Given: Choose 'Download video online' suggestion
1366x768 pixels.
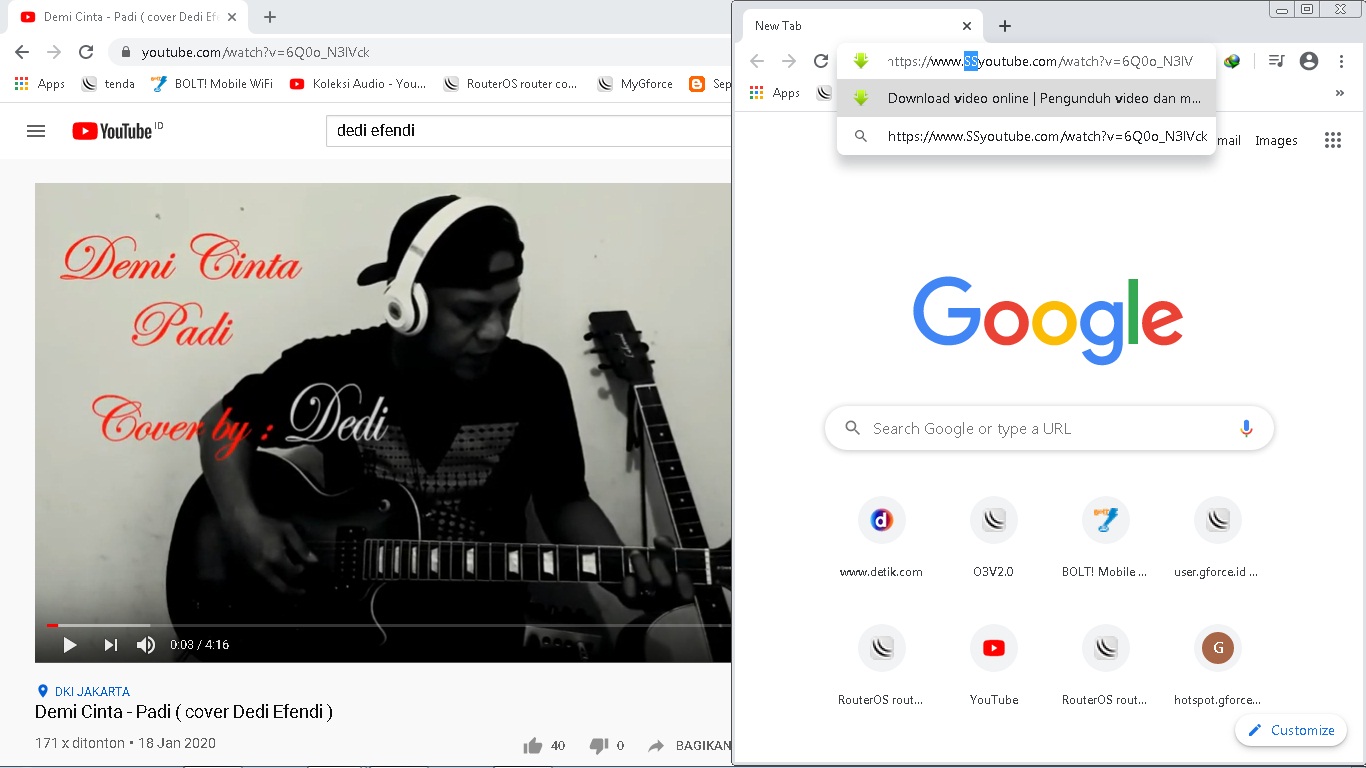Looking at the screenshot, I should point(1026,98).
